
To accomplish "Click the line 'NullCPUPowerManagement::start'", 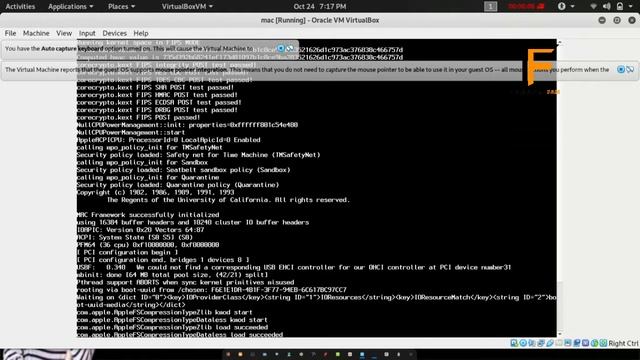I will pyautogui.click(x=131, y=133).
